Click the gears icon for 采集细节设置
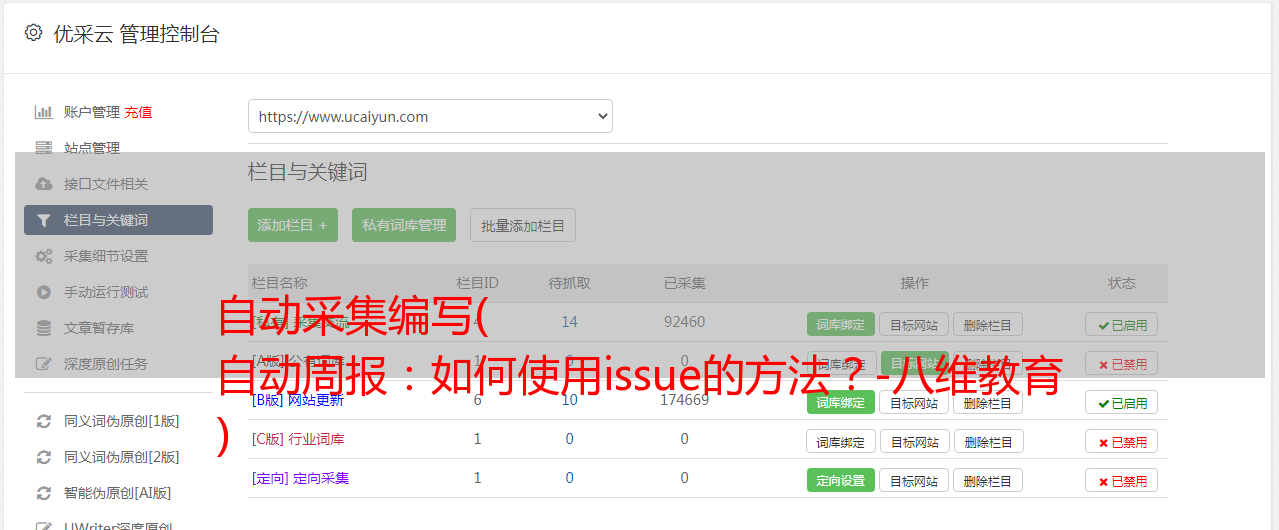 [x=43, y=256]
